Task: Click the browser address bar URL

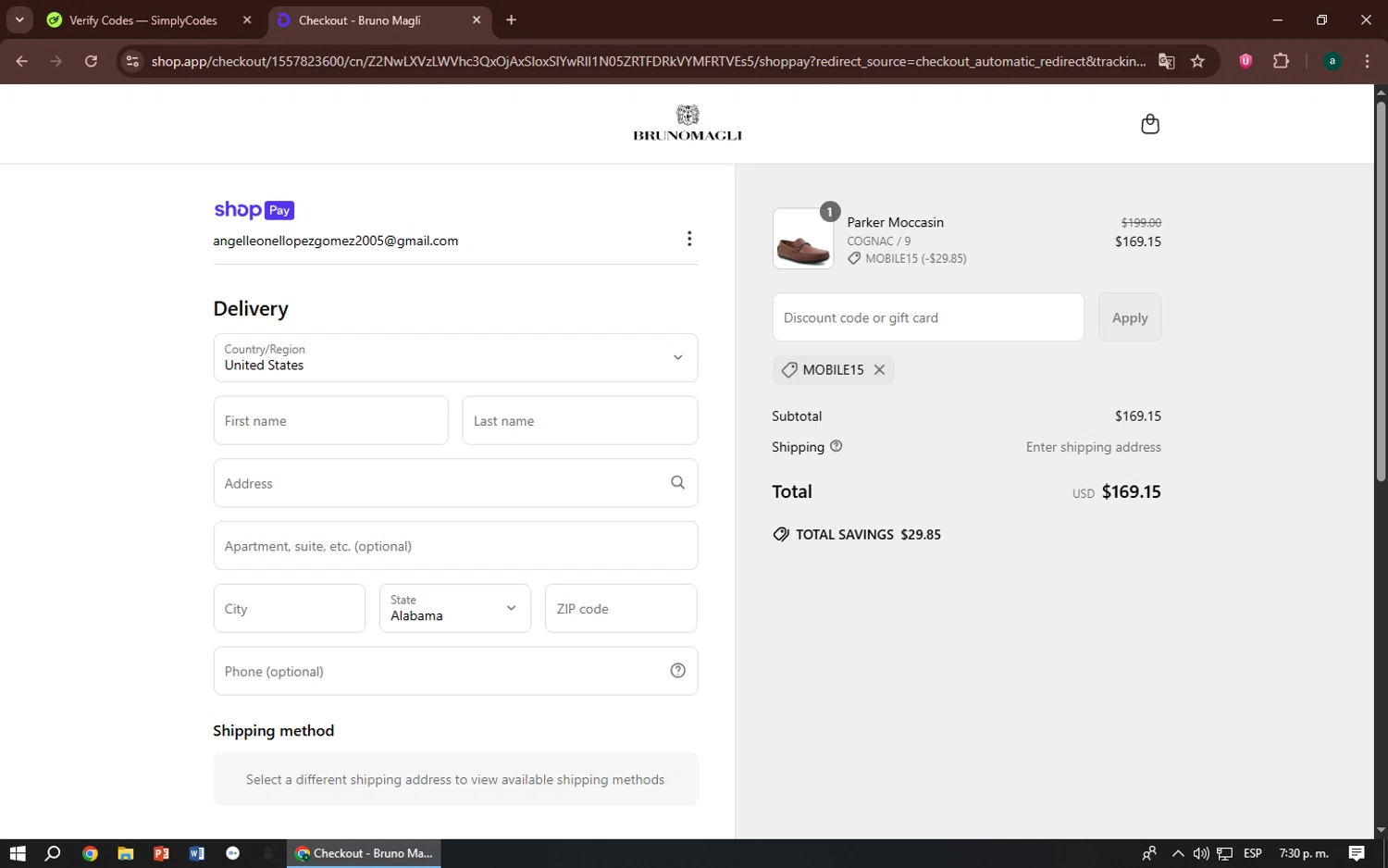Action: (x=648, y=61)
